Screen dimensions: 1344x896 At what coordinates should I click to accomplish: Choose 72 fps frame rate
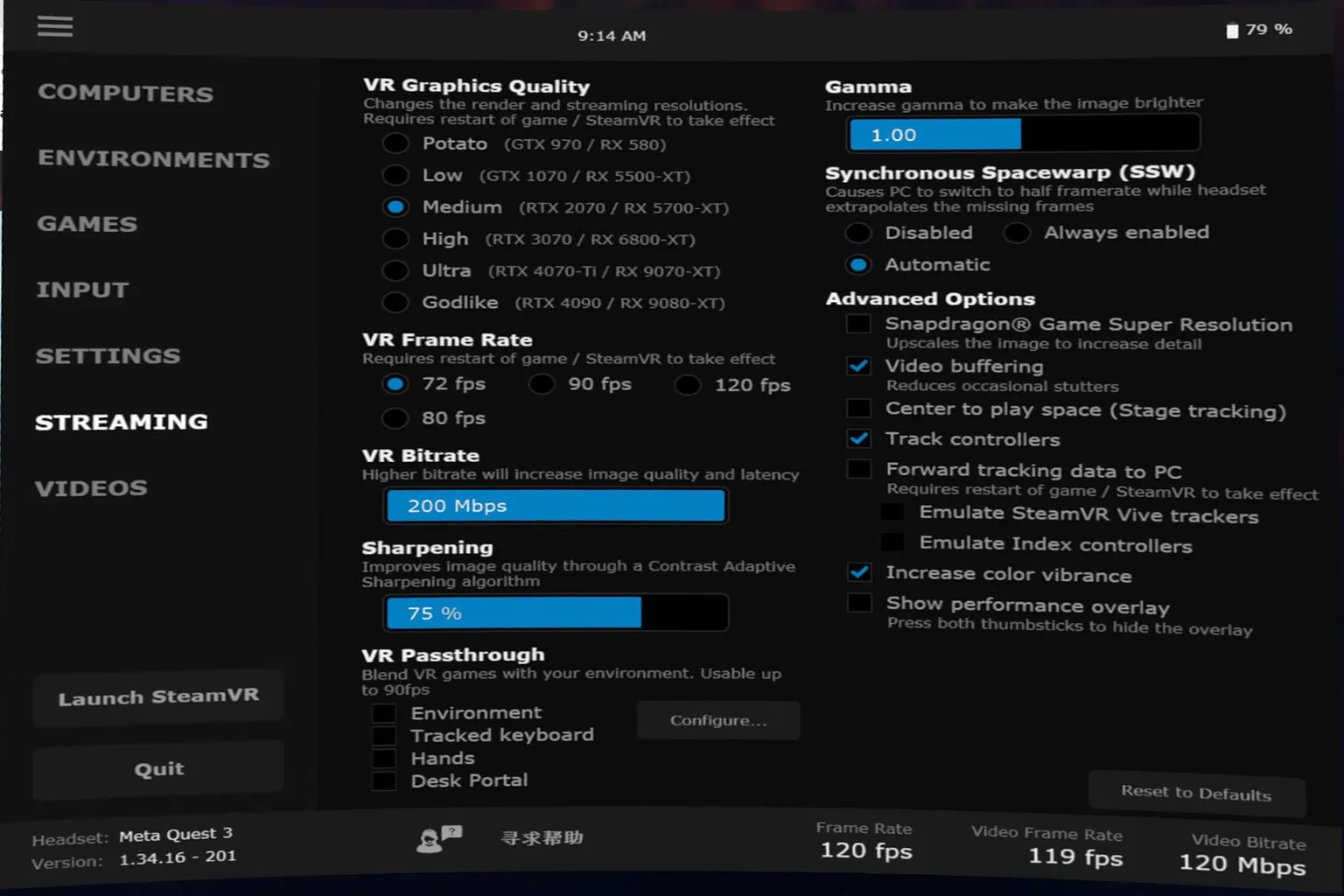tap(395, 384)
